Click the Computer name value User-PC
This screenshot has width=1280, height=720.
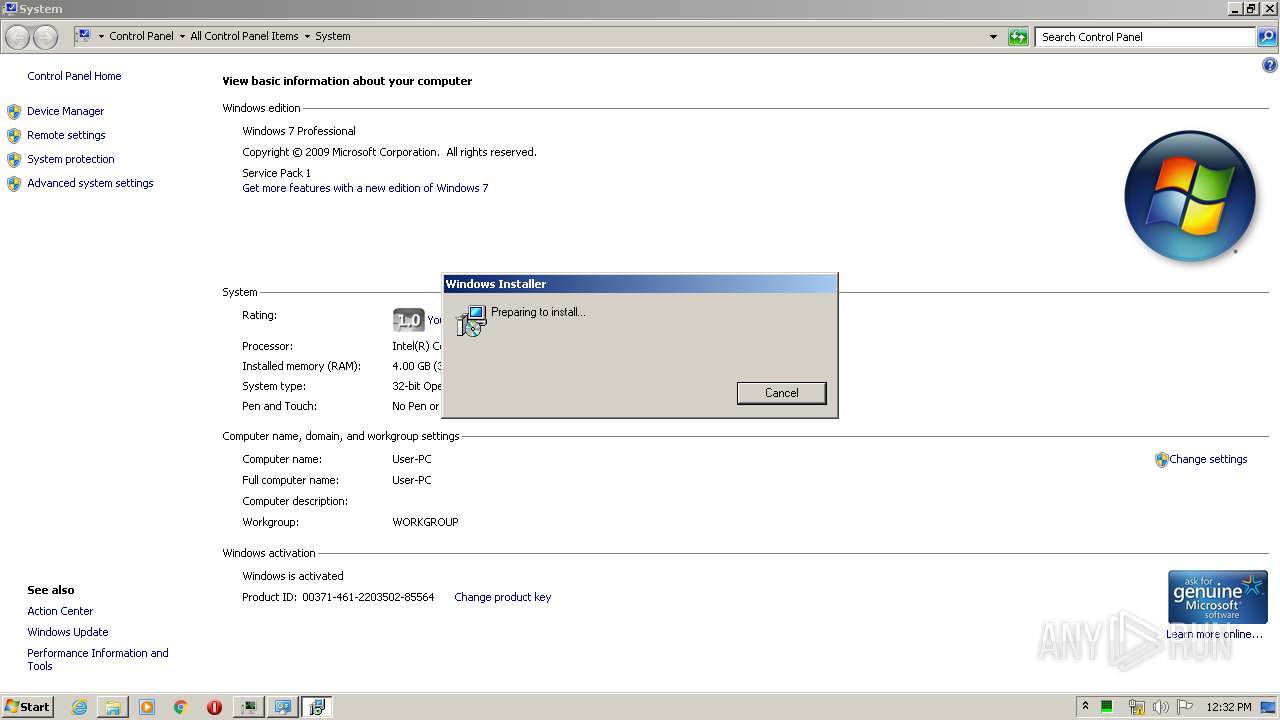(x=412, y=459)
